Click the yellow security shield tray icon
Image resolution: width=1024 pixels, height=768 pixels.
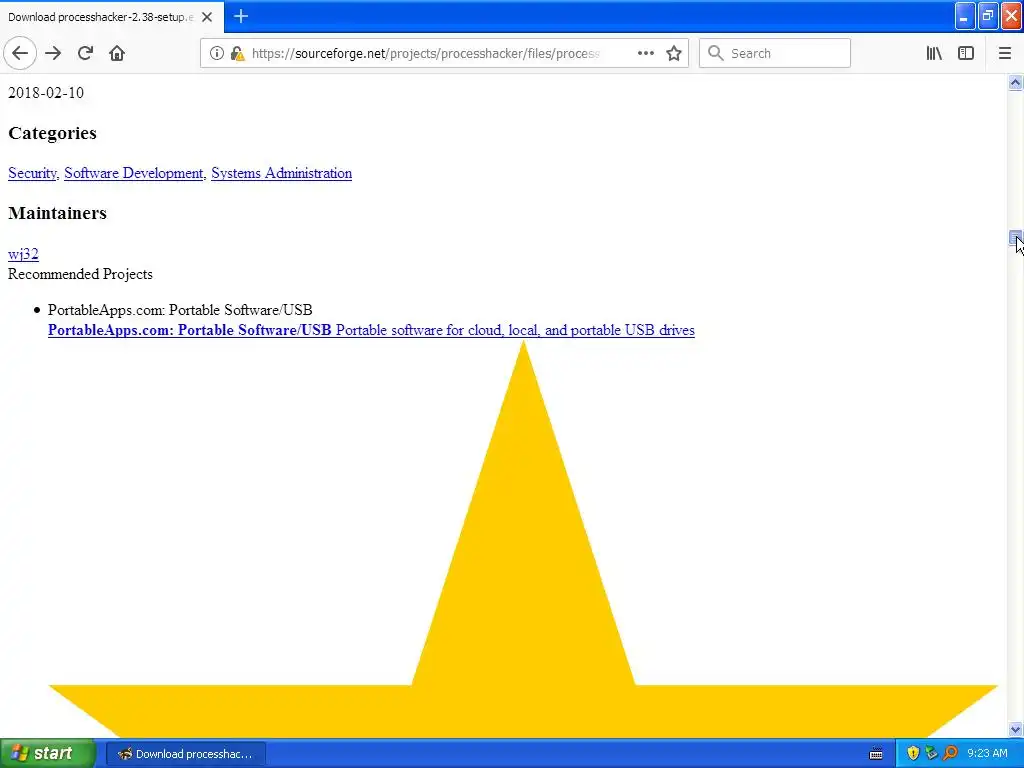pos(913,753)
